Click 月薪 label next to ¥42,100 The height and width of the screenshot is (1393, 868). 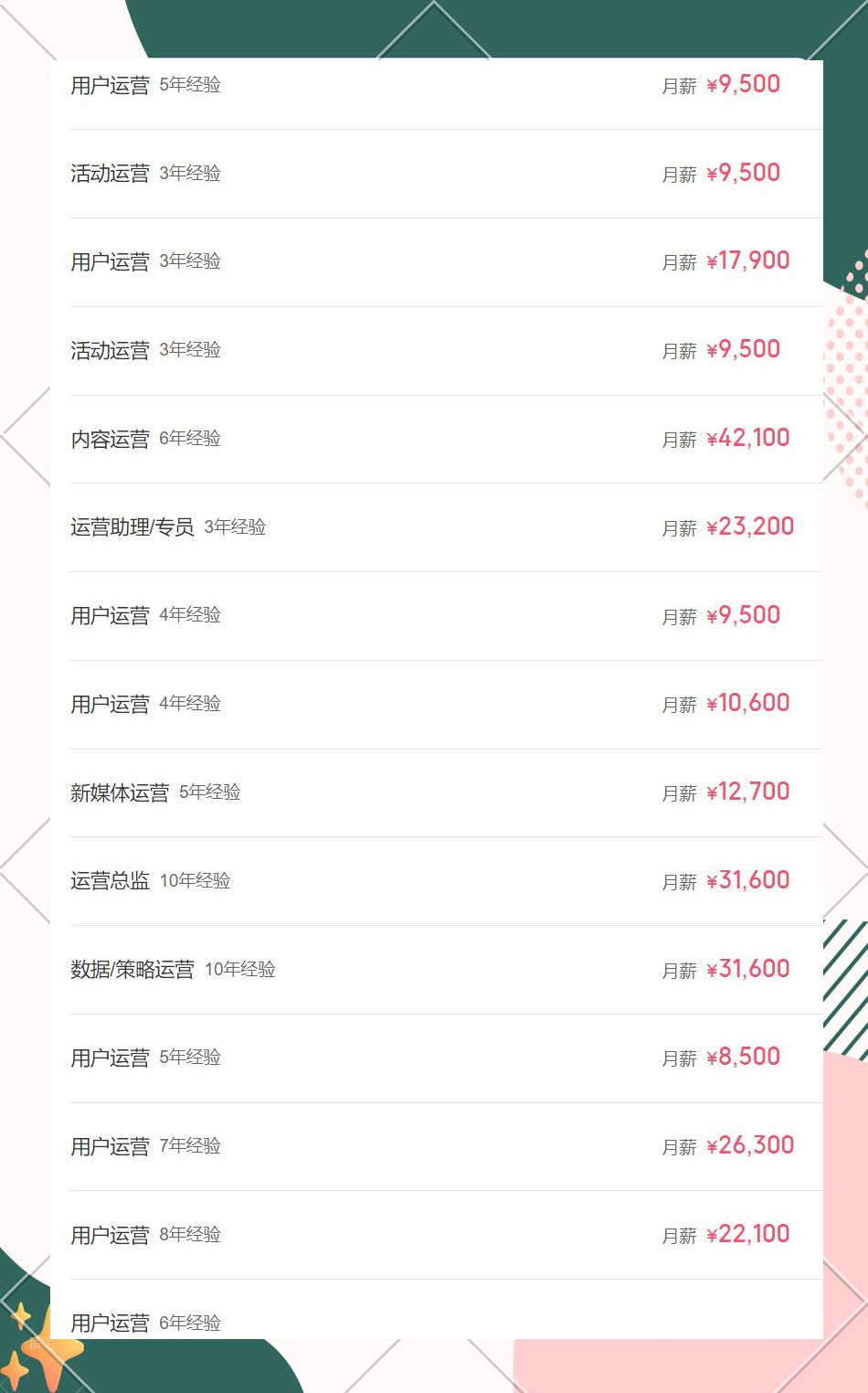[x=680, y=440]
